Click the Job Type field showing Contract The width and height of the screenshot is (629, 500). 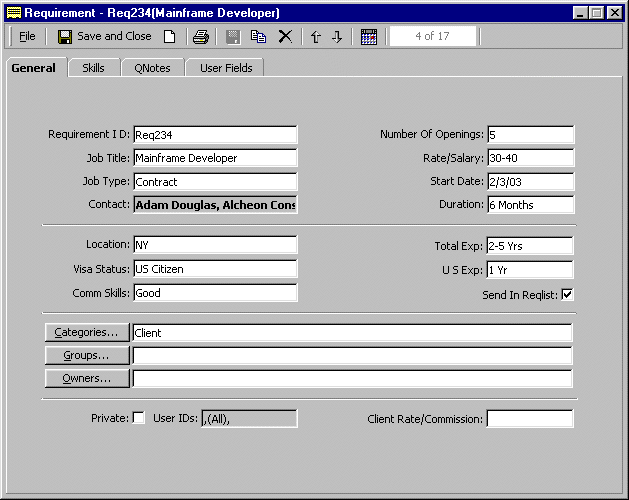[215, 181]
